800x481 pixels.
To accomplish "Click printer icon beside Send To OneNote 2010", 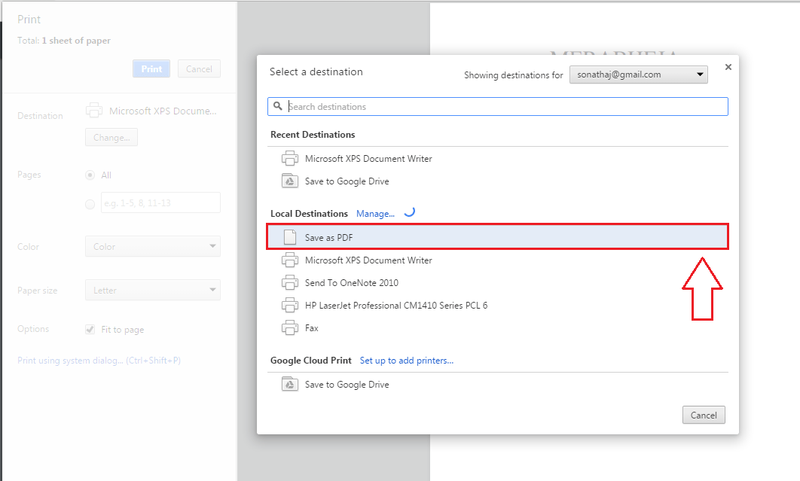I will click(290, 283).
